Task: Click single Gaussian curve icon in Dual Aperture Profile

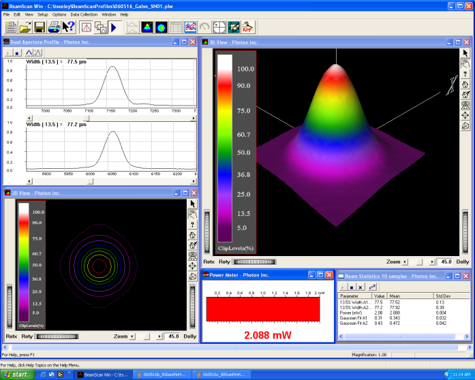Action: point(29,53)
